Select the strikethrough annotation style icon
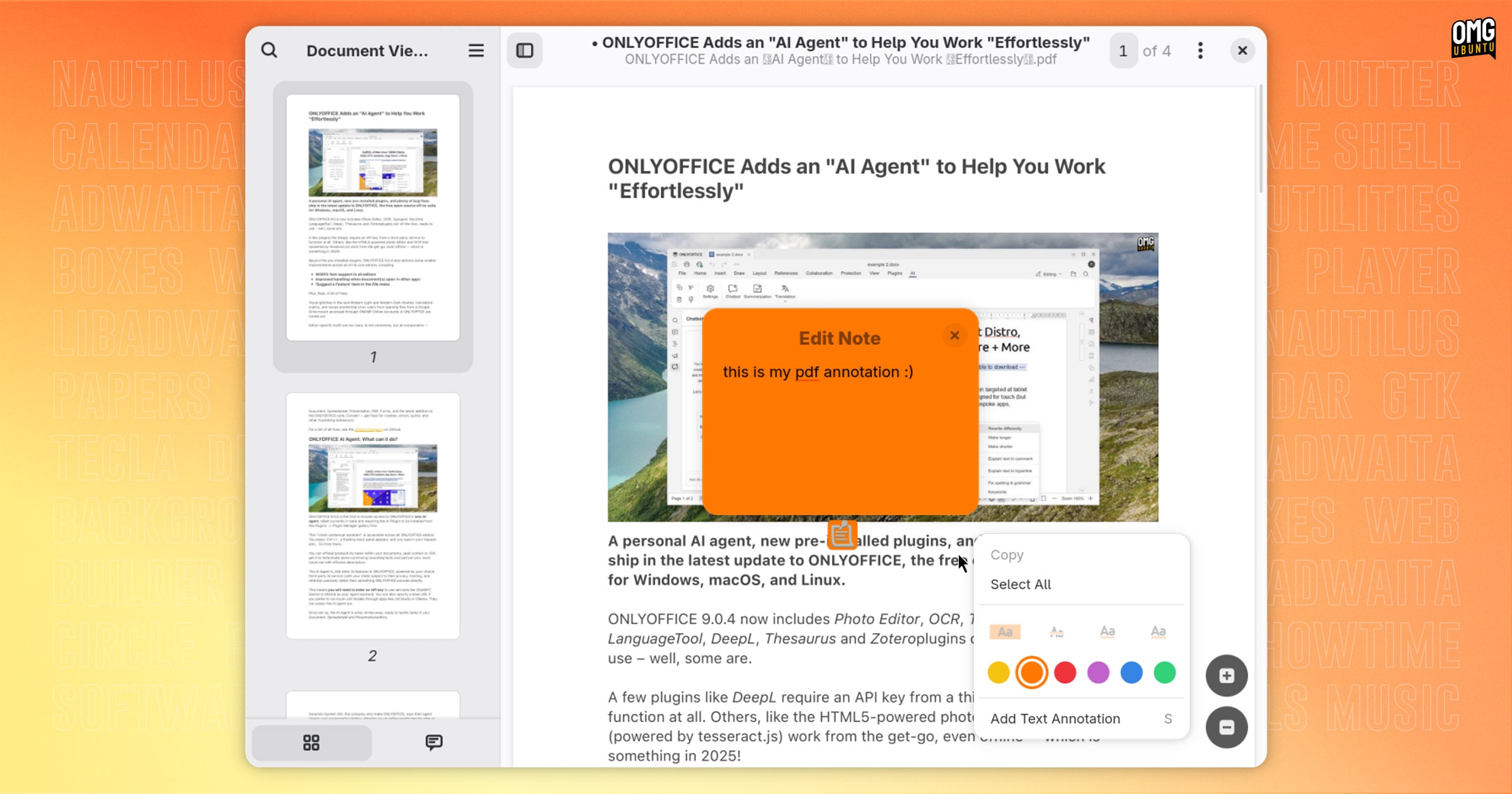Viewport: 1512px width, 794px height. 1057,631
